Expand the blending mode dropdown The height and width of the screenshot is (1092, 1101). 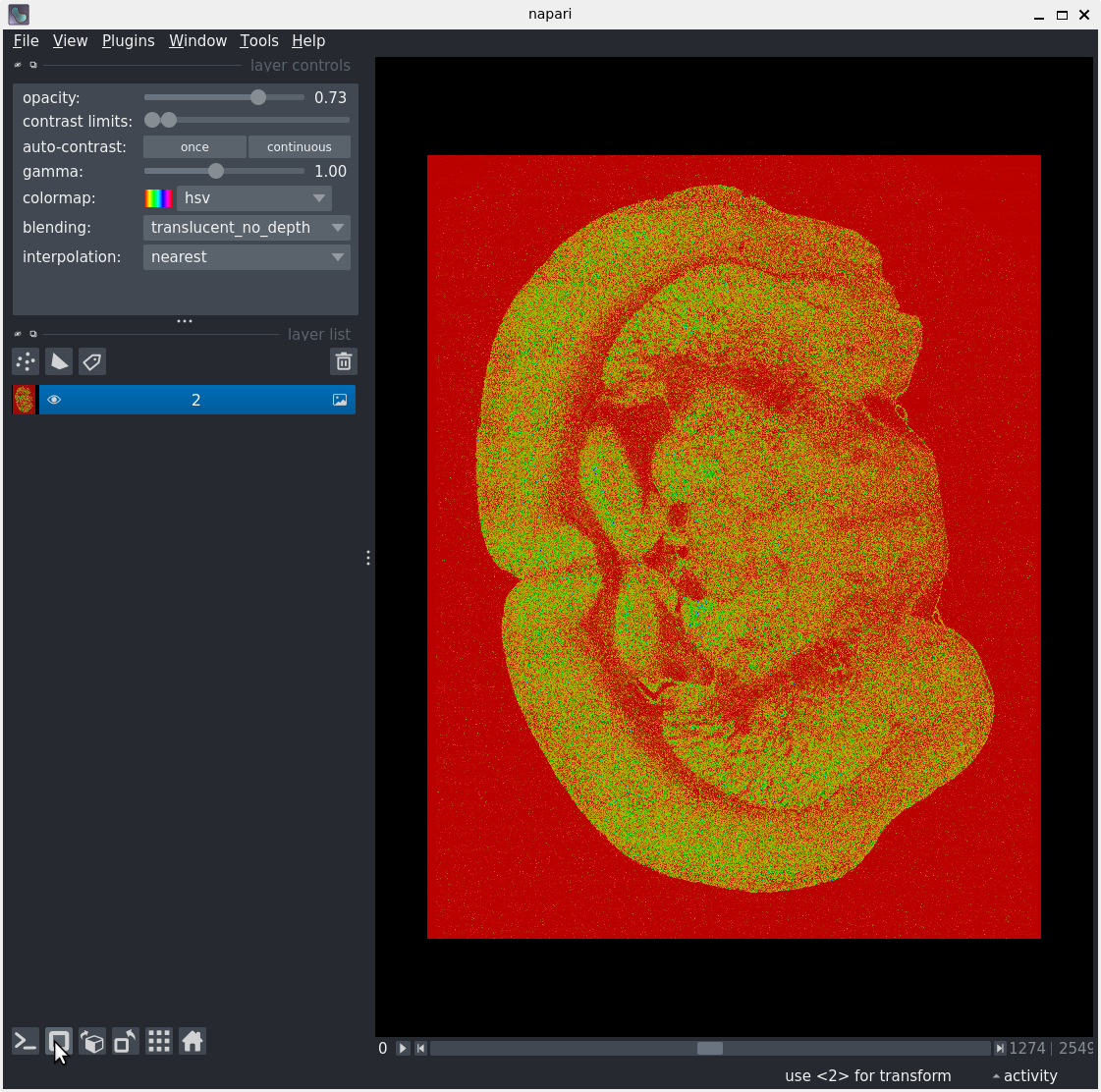pos(247,228)
